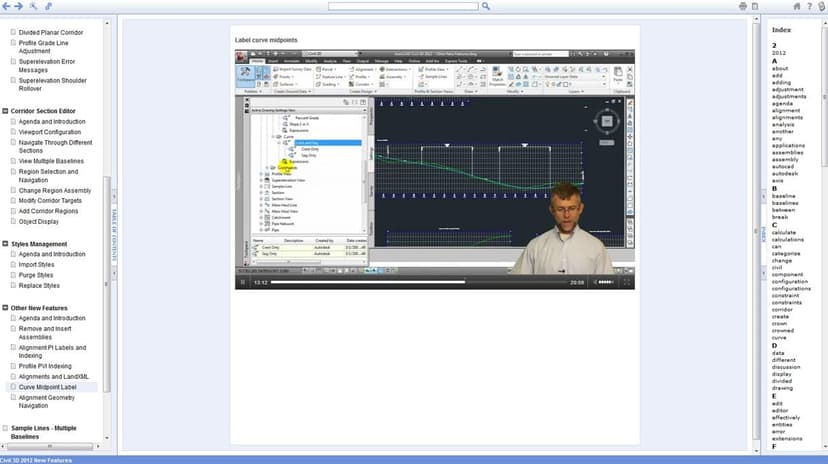Go forward with the right arrow icon
This screenshot has height=464, width=828.
pyautogui.click(x=18, y=6)
